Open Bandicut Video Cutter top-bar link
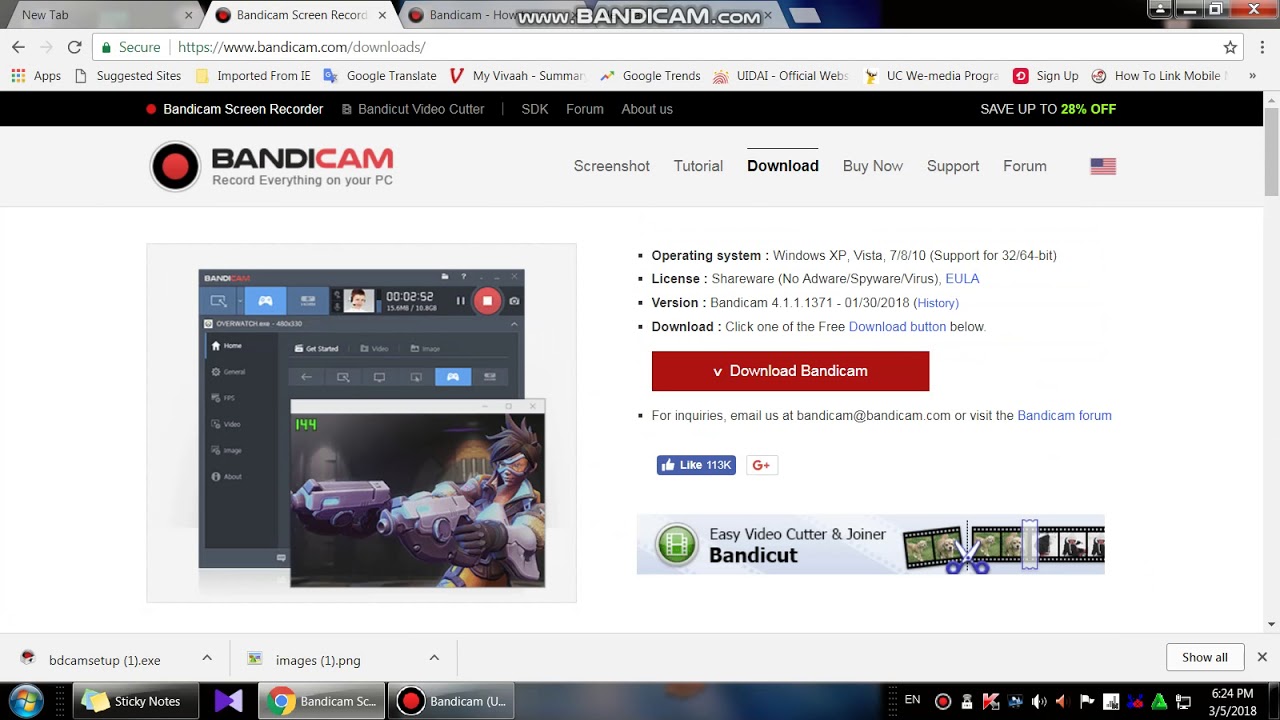Screen dimensions: 1280x720 tap(413, 109)
